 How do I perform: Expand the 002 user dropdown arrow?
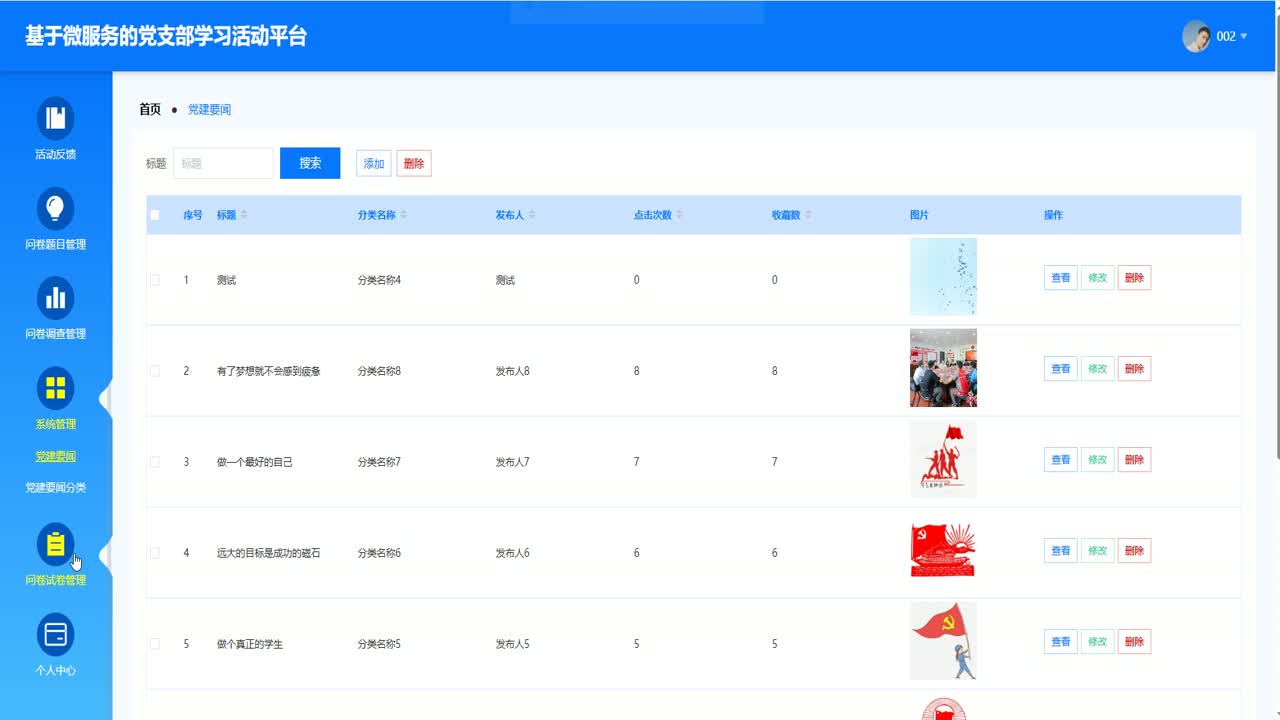coord(1244,37)
